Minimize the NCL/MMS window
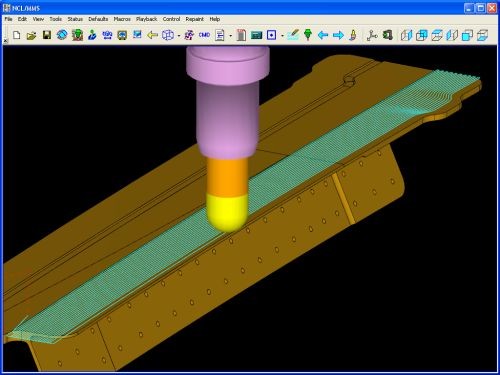Screen dimensions: 500x375 469,8
